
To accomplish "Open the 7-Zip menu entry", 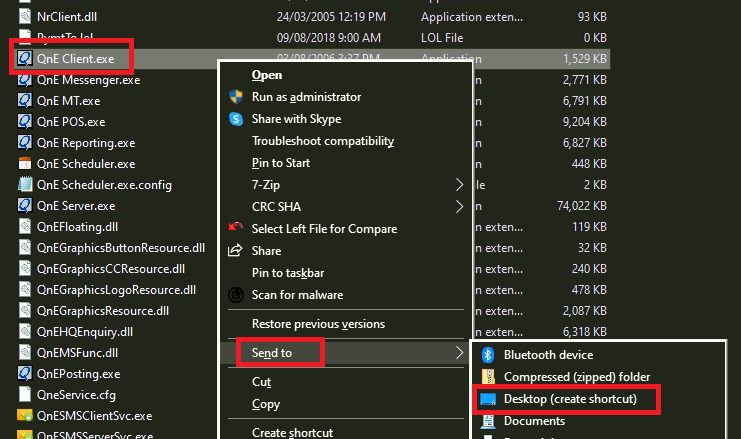I will coord(266,185).
